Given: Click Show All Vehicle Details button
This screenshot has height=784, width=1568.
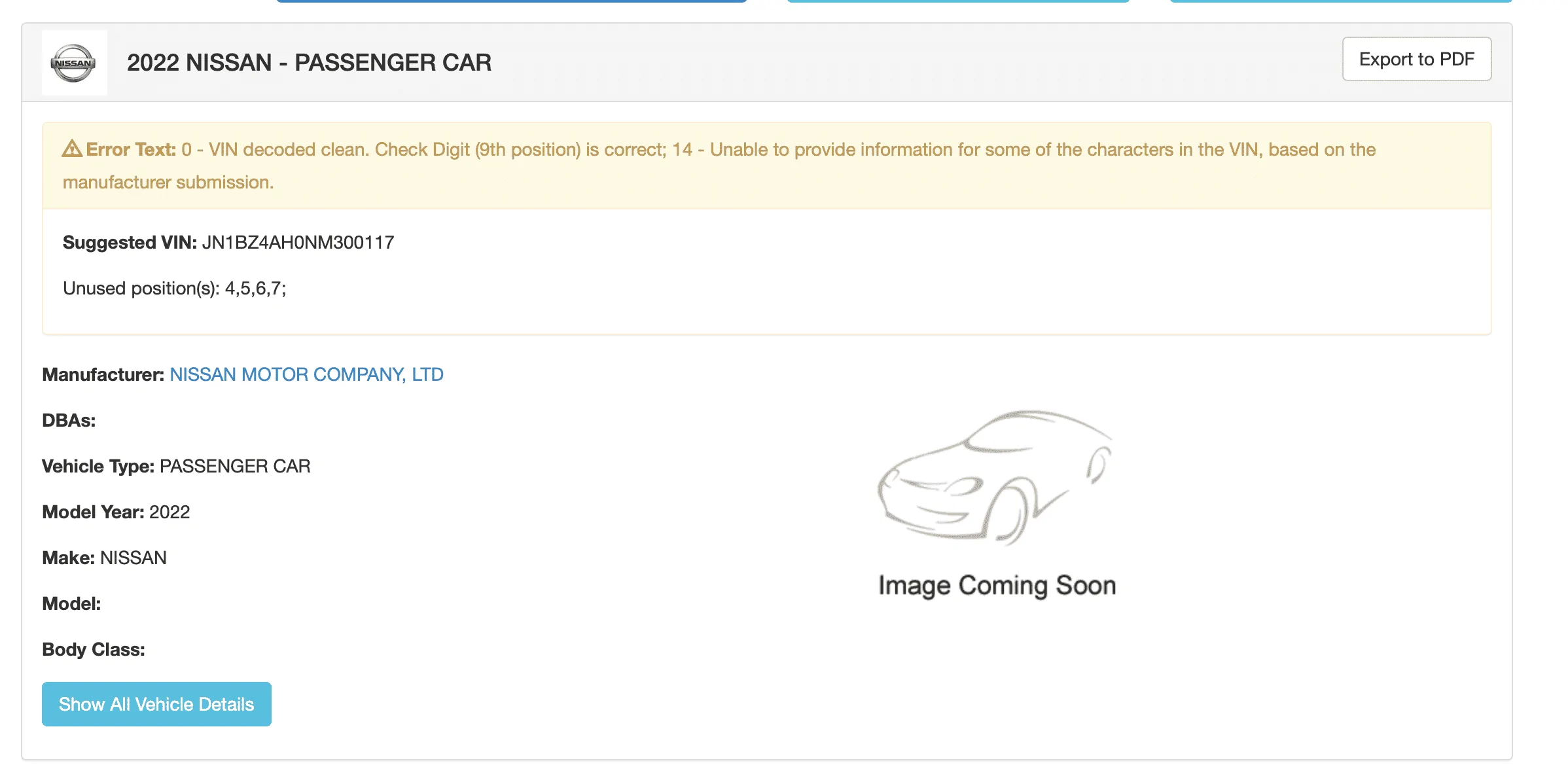Looking at the screenshot, I should click(156, 704).
